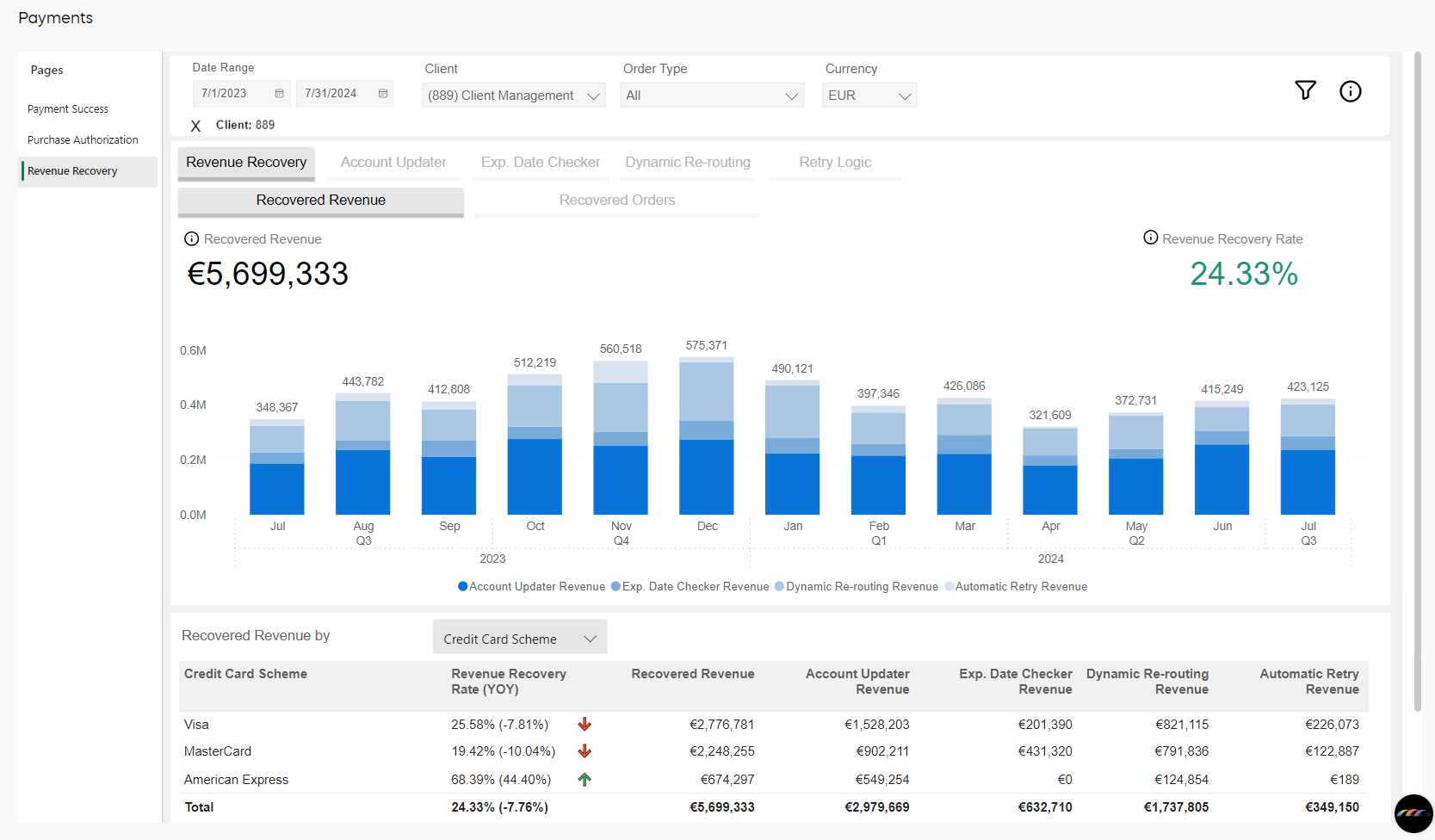Sort by Recovered Revenue column header
Screen dimensions: 1435x840
(693, 674)
